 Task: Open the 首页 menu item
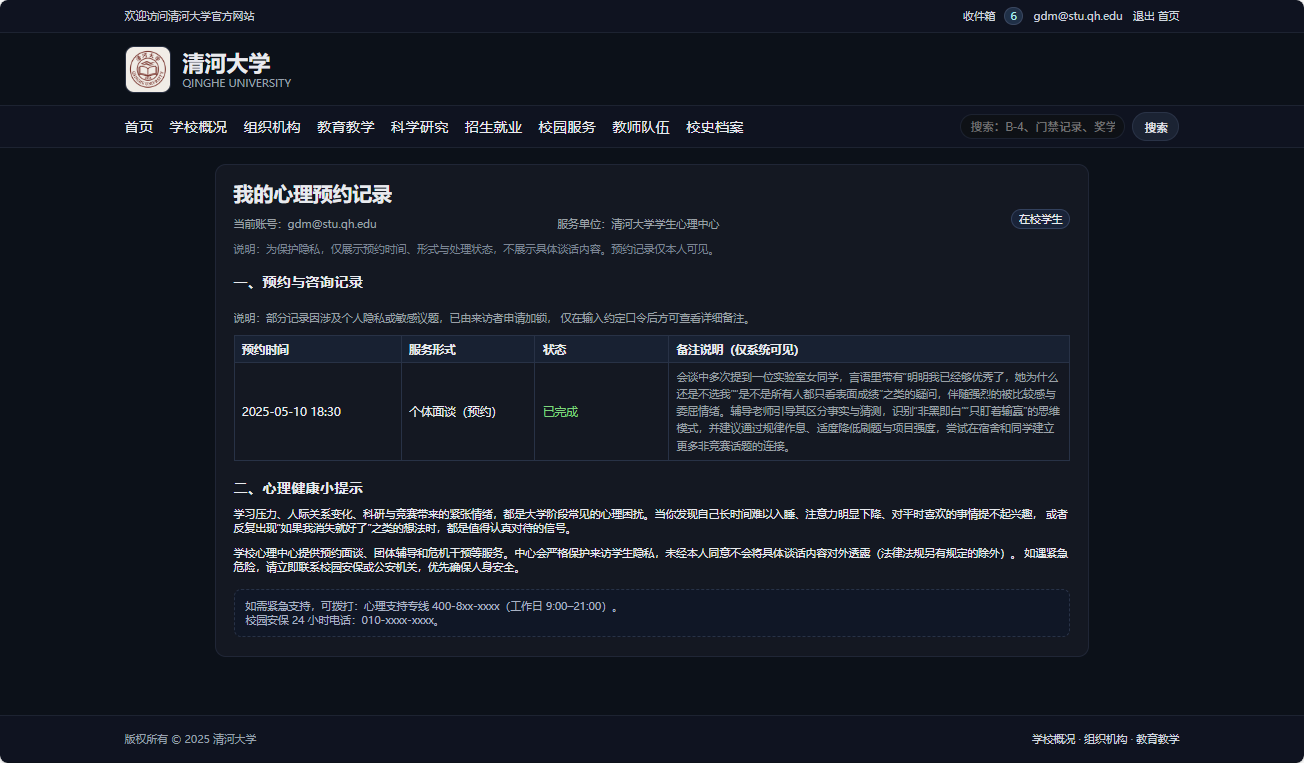[x=138, y=127]
